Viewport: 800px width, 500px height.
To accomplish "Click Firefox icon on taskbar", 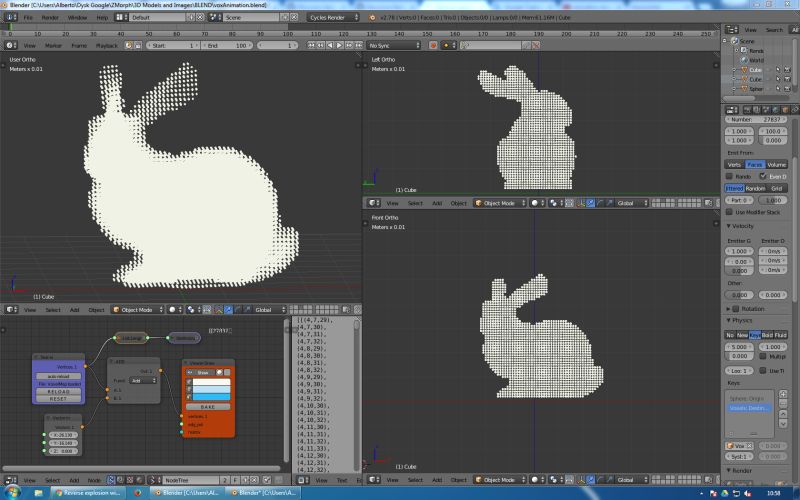I will click(x=138, y=493).
